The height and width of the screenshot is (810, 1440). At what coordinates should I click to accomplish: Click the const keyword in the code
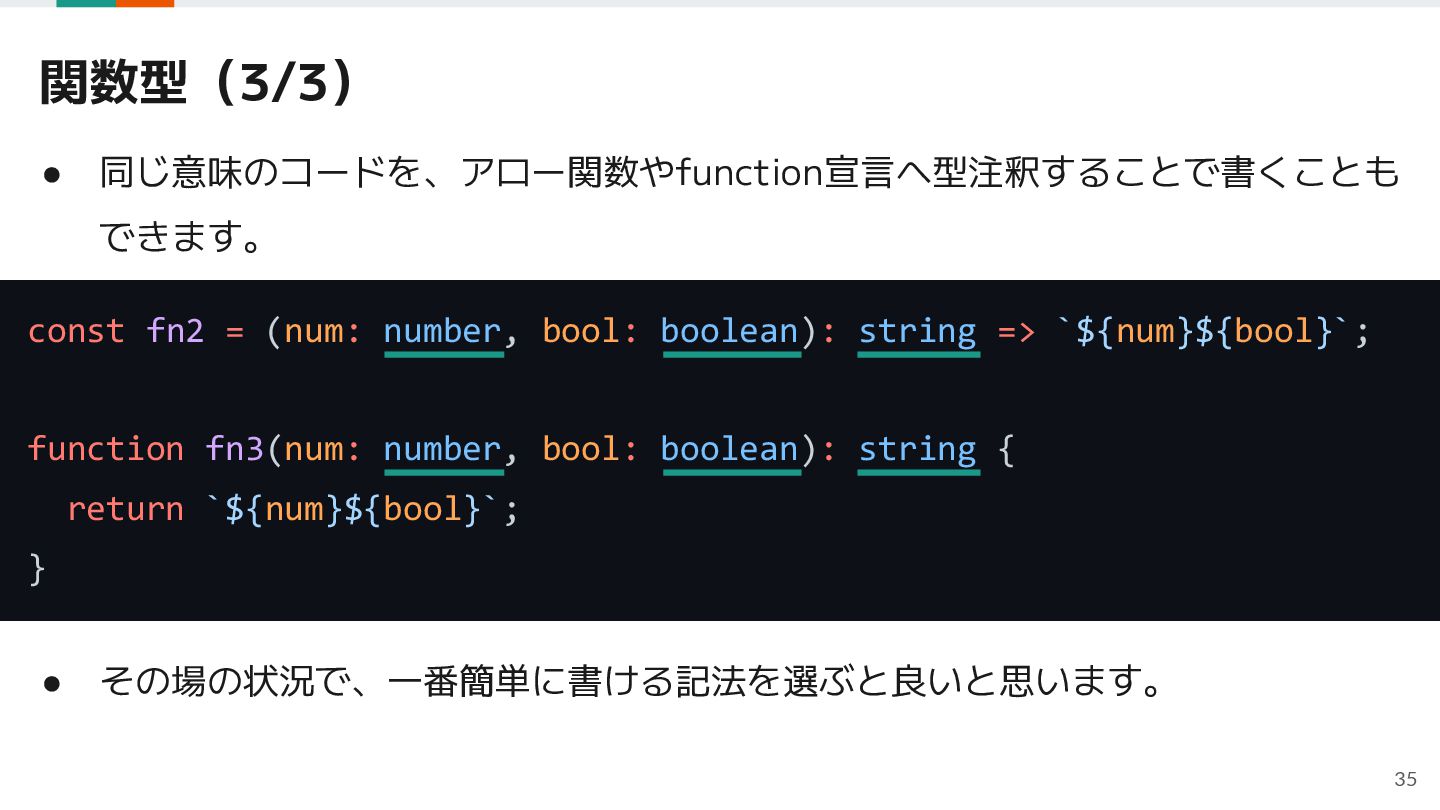point(76,331)
